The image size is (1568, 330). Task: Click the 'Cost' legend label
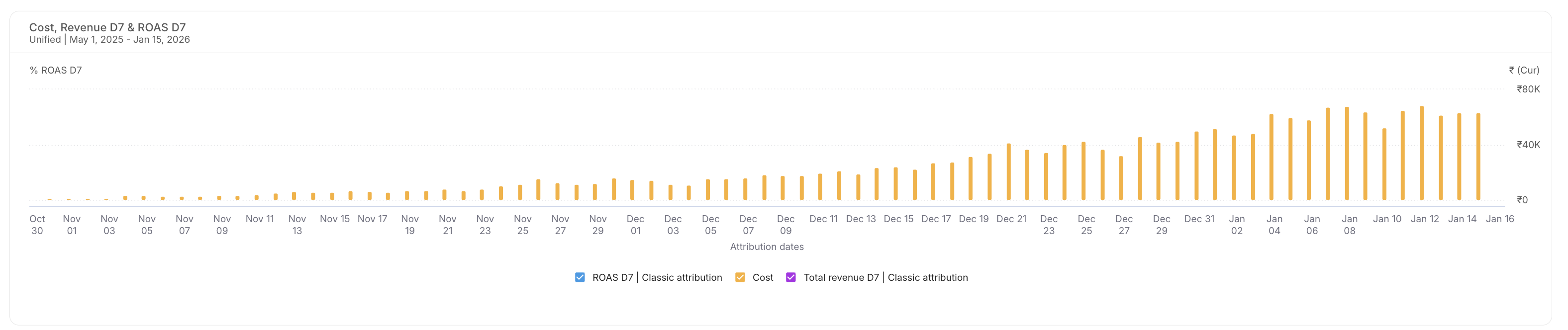(x=763, y=277)
